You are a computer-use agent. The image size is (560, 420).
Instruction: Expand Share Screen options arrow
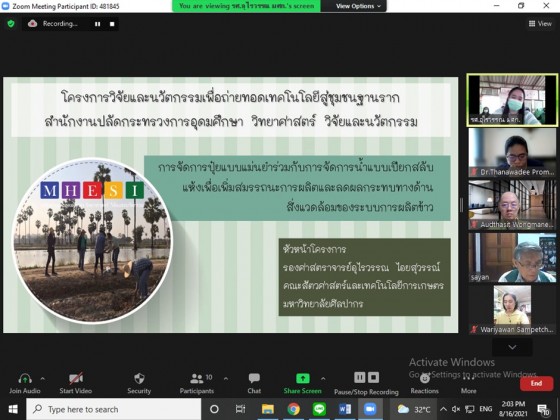pos(323,378)
